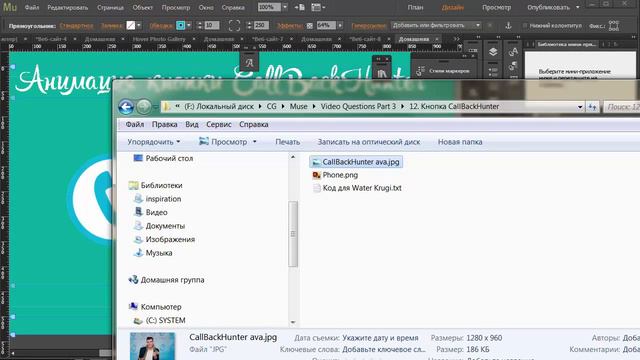Open the Сервис menu in Explorer
The width and height of the screenshot is (640, 360).
click(x=219, y=124)
